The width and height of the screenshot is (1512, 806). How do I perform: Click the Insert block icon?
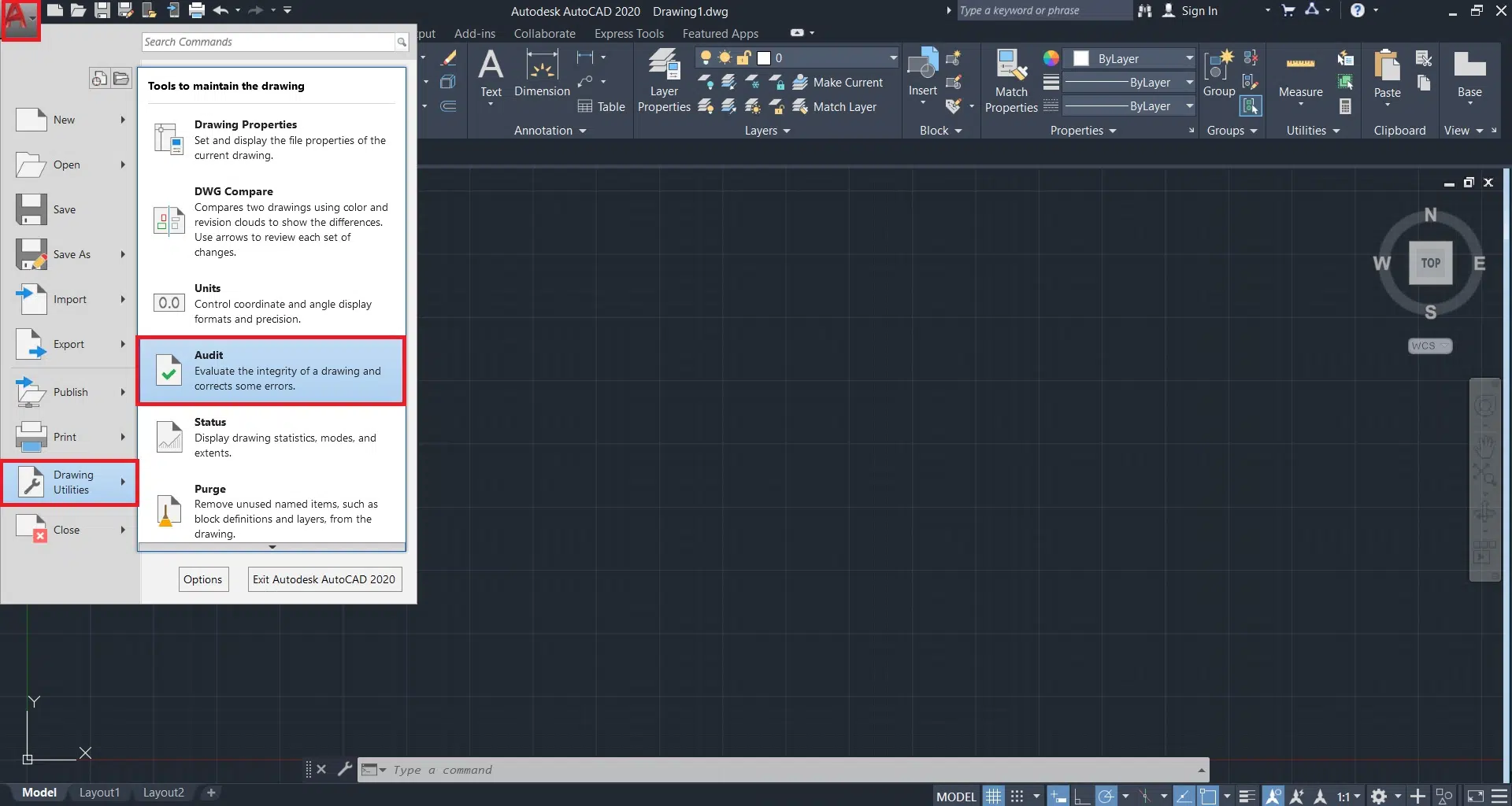(x=922, y=72)
